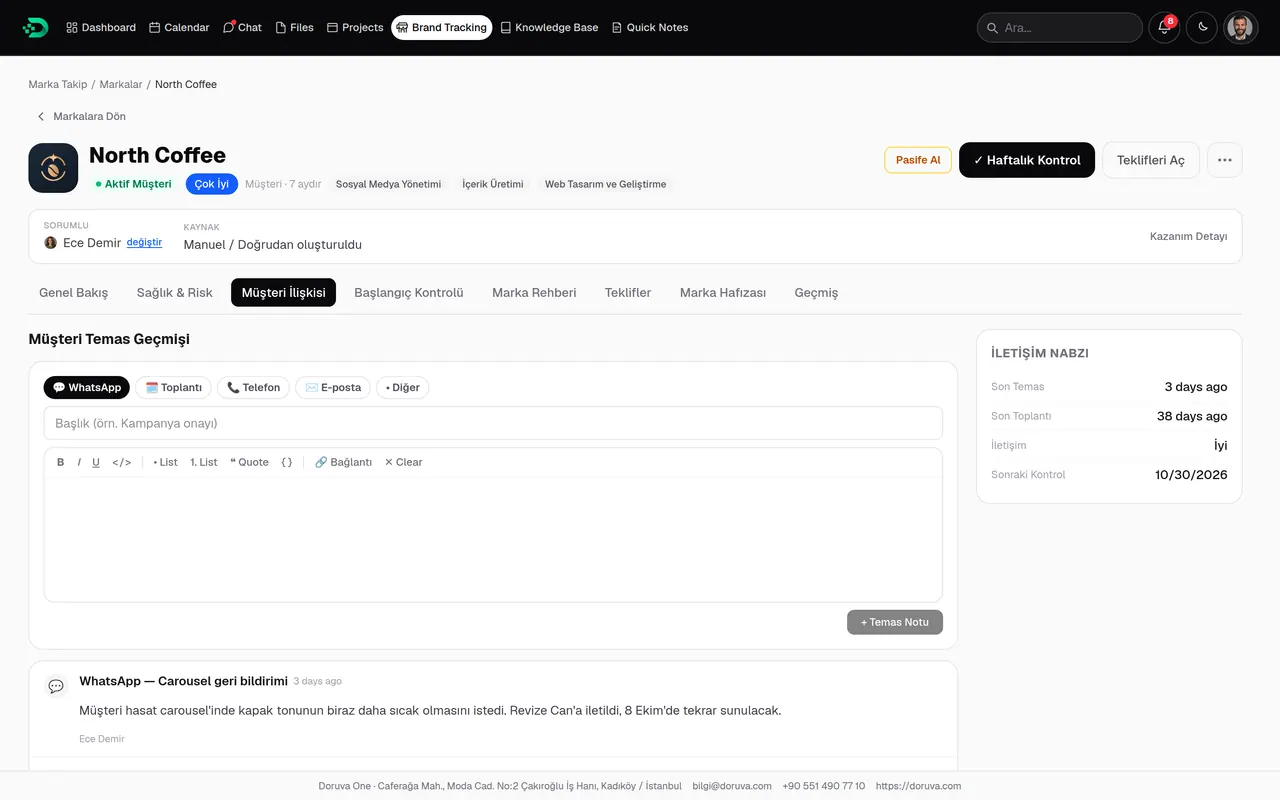
Task: Open Calendar from the top navigation
Action: point(179,27)
